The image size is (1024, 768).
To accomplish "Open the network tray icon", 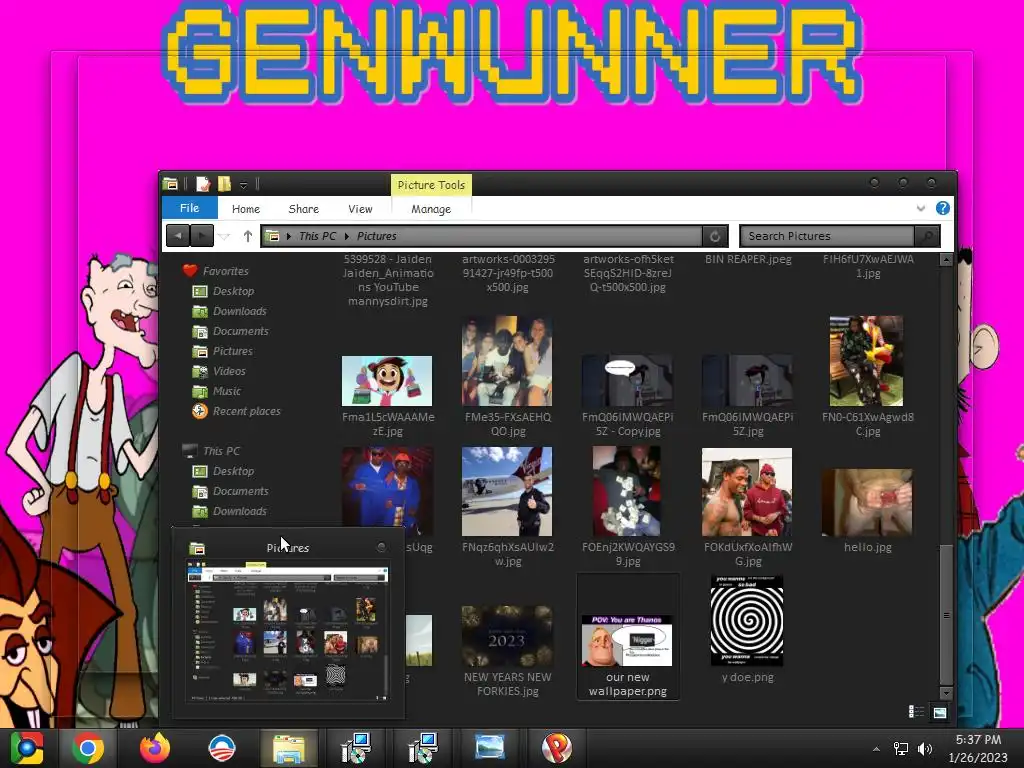I will 901,749.
